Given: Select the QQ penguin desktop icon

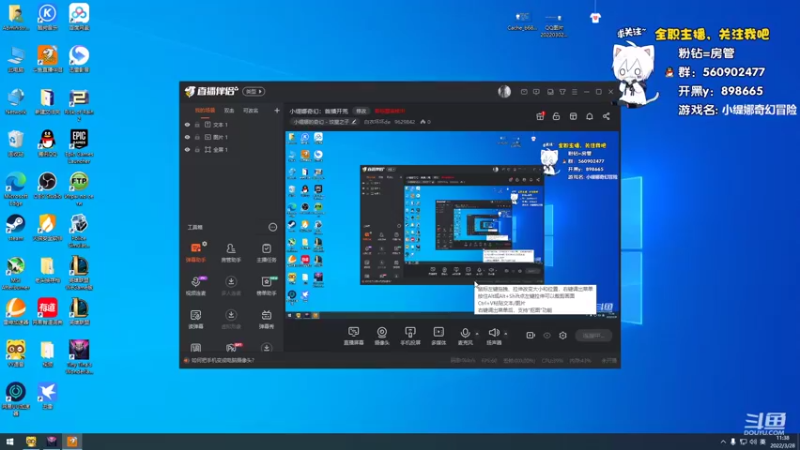Looking at the screenshot, I should [x=47, y=143].
